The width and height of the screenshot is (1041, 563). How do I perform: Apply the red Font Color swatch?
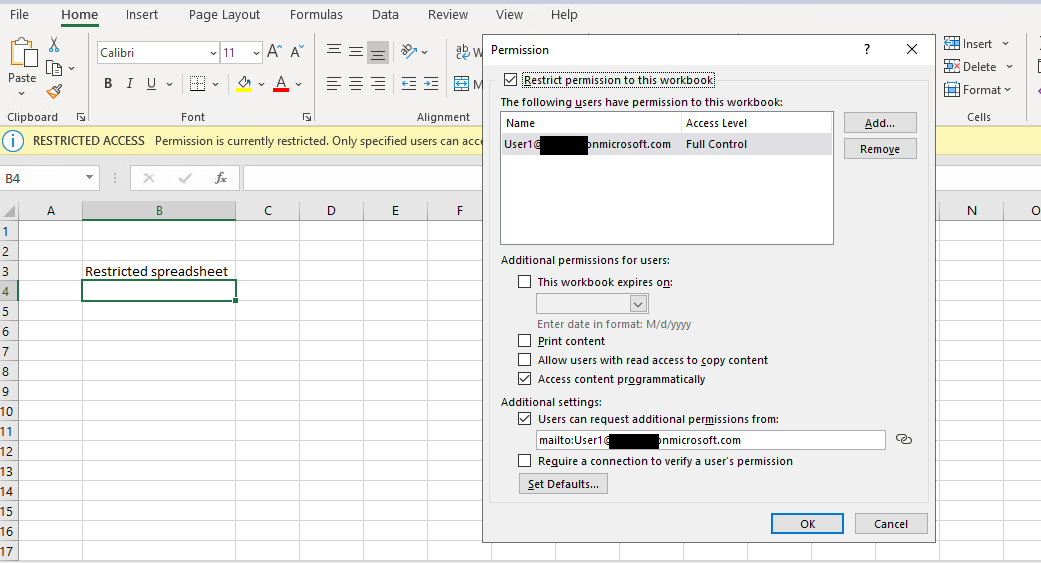pyautogui.click(x=281, y=84)
